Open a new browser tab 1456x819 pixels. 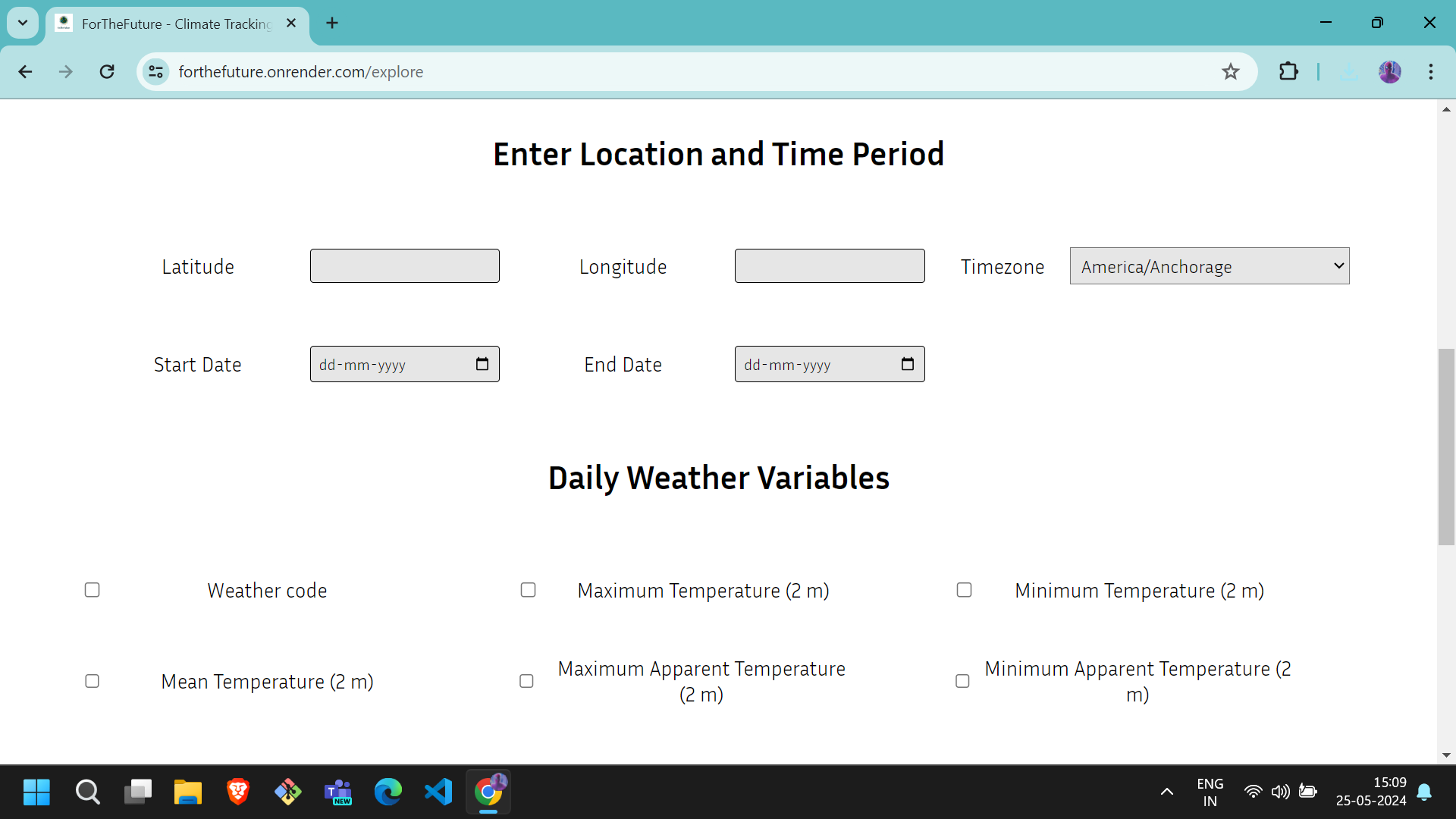coord(332,23)
